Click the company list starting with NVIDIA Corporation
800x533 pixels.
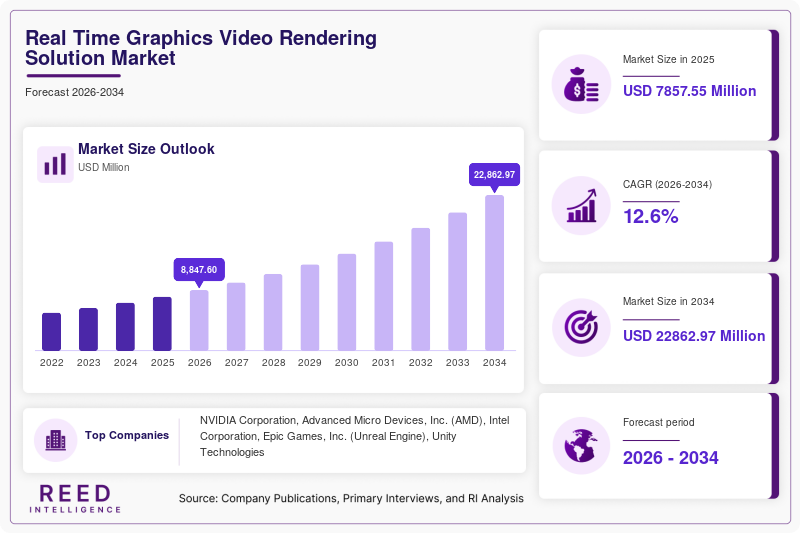point(355,436)
